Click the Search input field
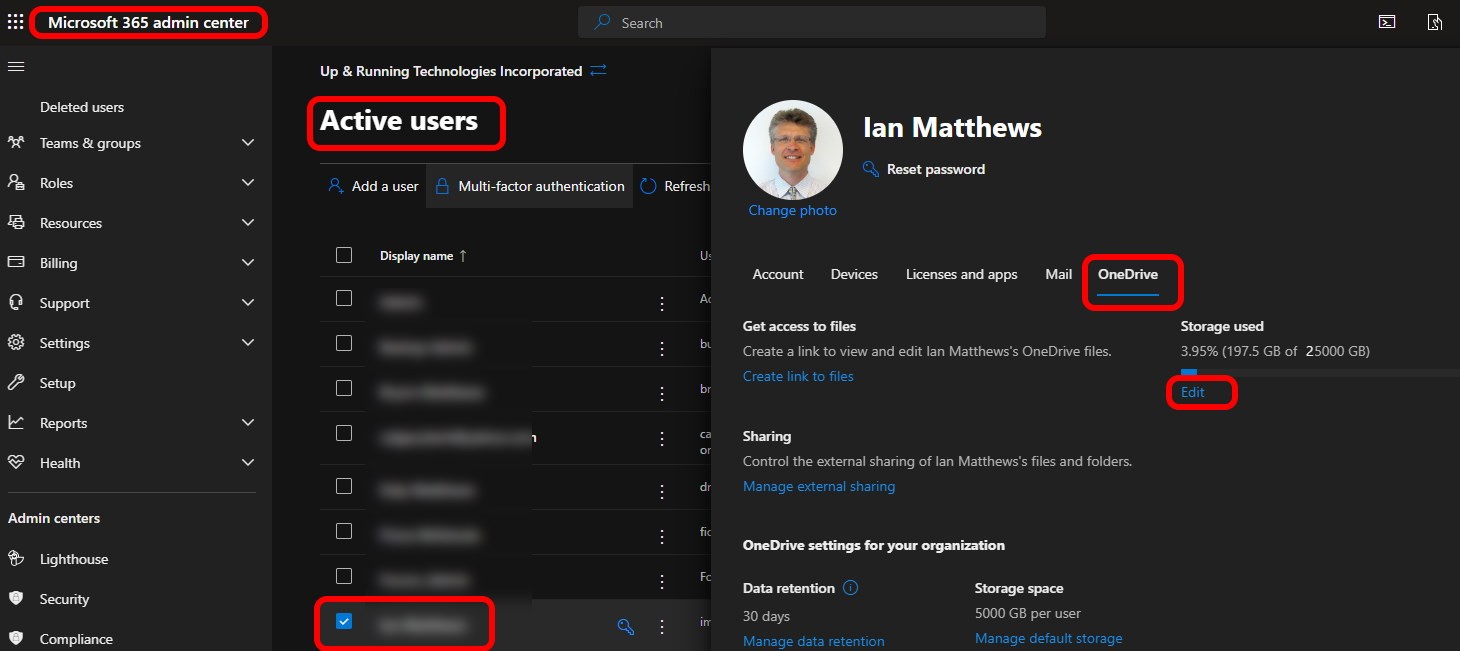 tap(812, 22)
